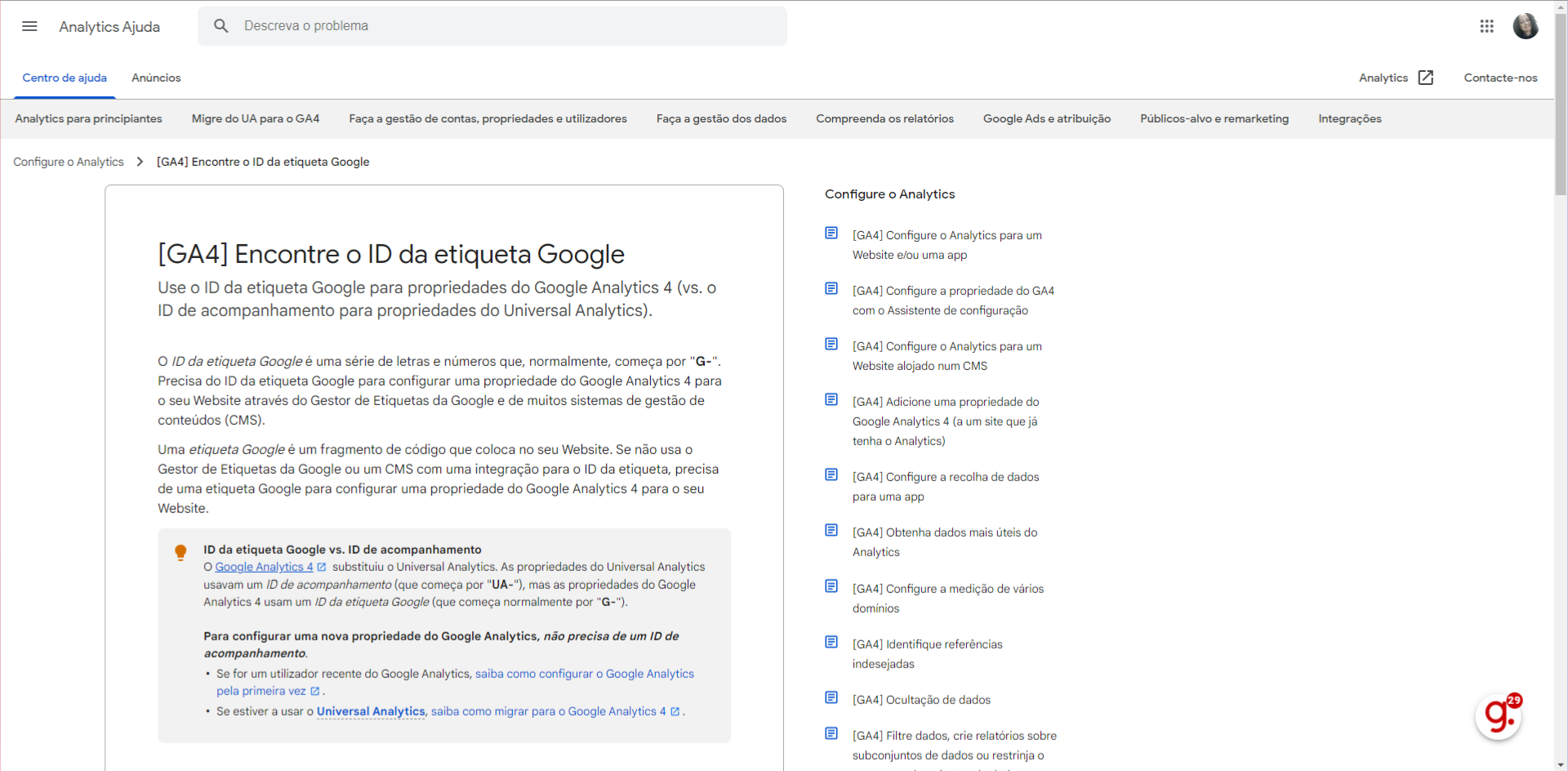The width and height of the screenshot is (1568, 771).
Task: Open the Google Analytics 4 inline link
Action: (x=264, y=567)
